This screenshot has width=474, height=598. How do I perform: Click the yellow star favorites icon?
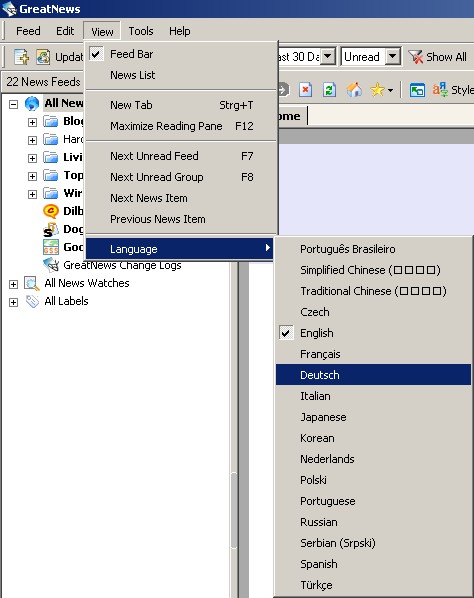pyautogui.click(x=377, y=90)
